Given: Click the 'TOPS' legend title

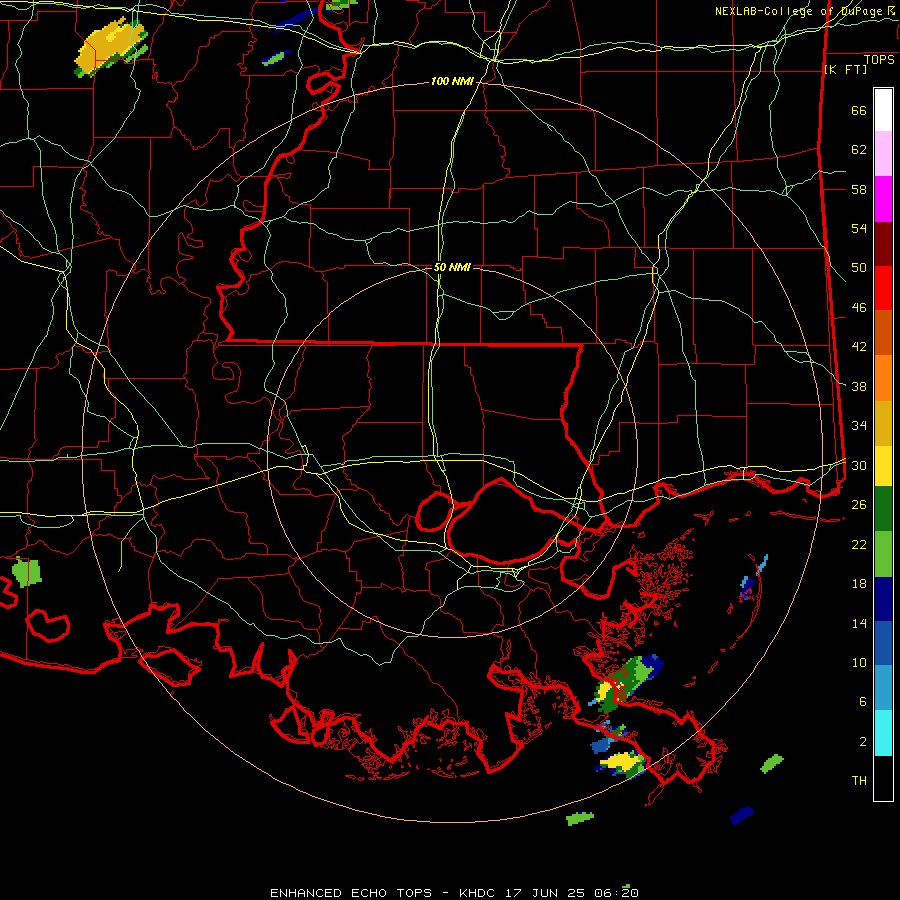Looking at the screenshot, I should coord(879,60).
